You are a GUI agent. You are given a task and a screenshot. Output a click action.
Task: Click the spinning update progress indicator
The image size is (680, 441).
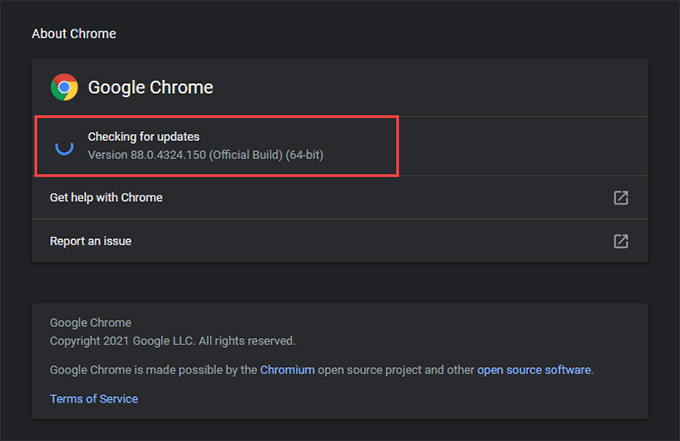[64, 146]
